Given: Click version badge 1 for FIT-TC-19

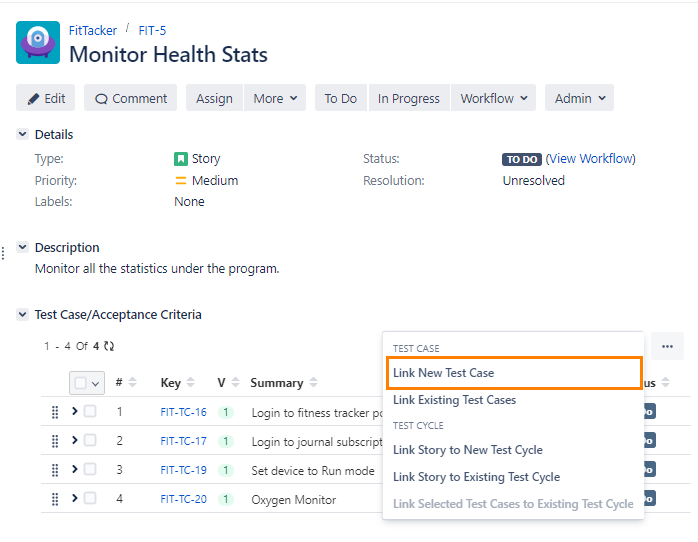Looking at the screenshot, I should (x=226, y=470).
